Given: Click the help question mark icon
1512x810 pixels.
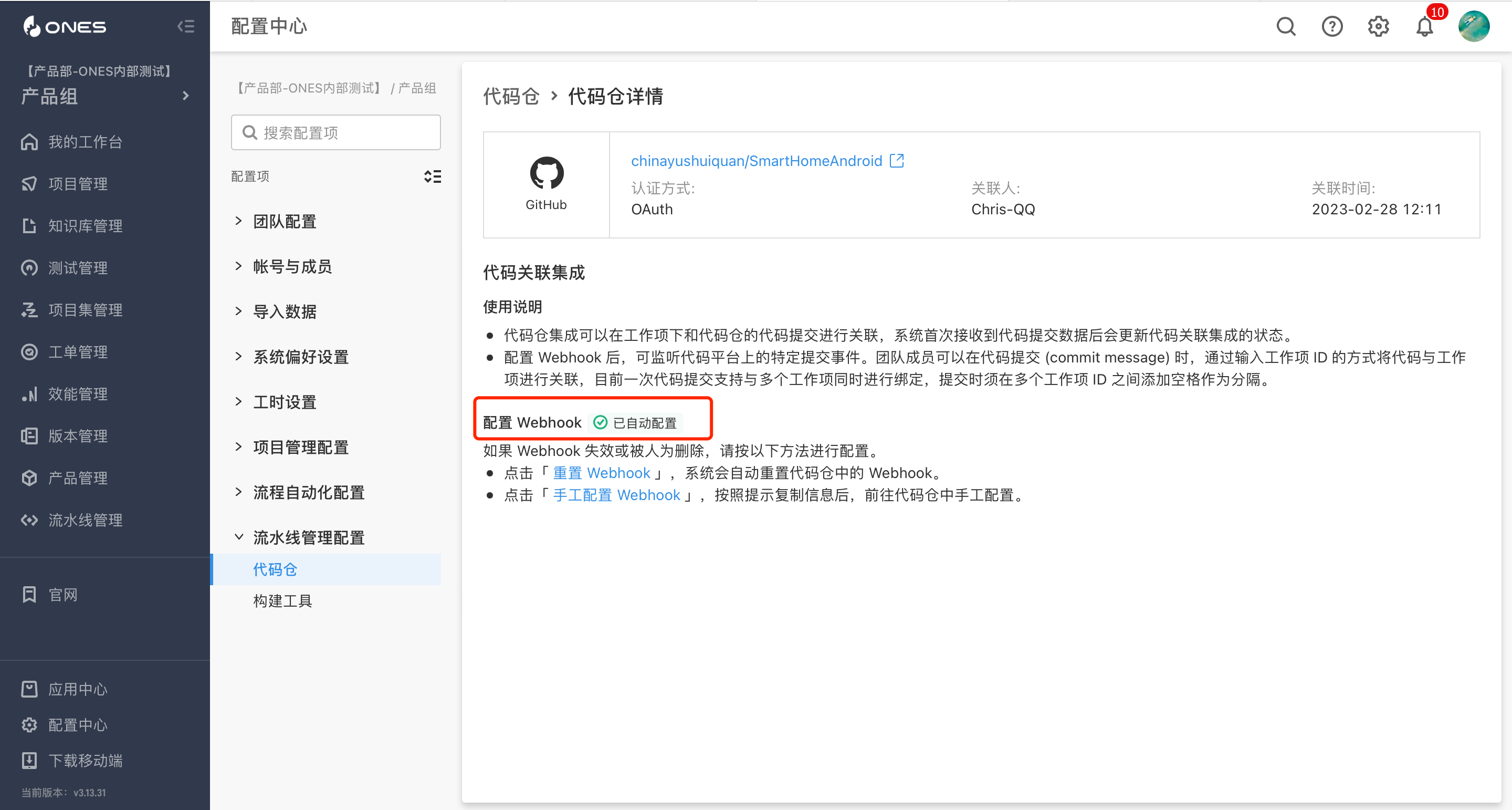Looking at the screenshot, I should coord(1332,26).
